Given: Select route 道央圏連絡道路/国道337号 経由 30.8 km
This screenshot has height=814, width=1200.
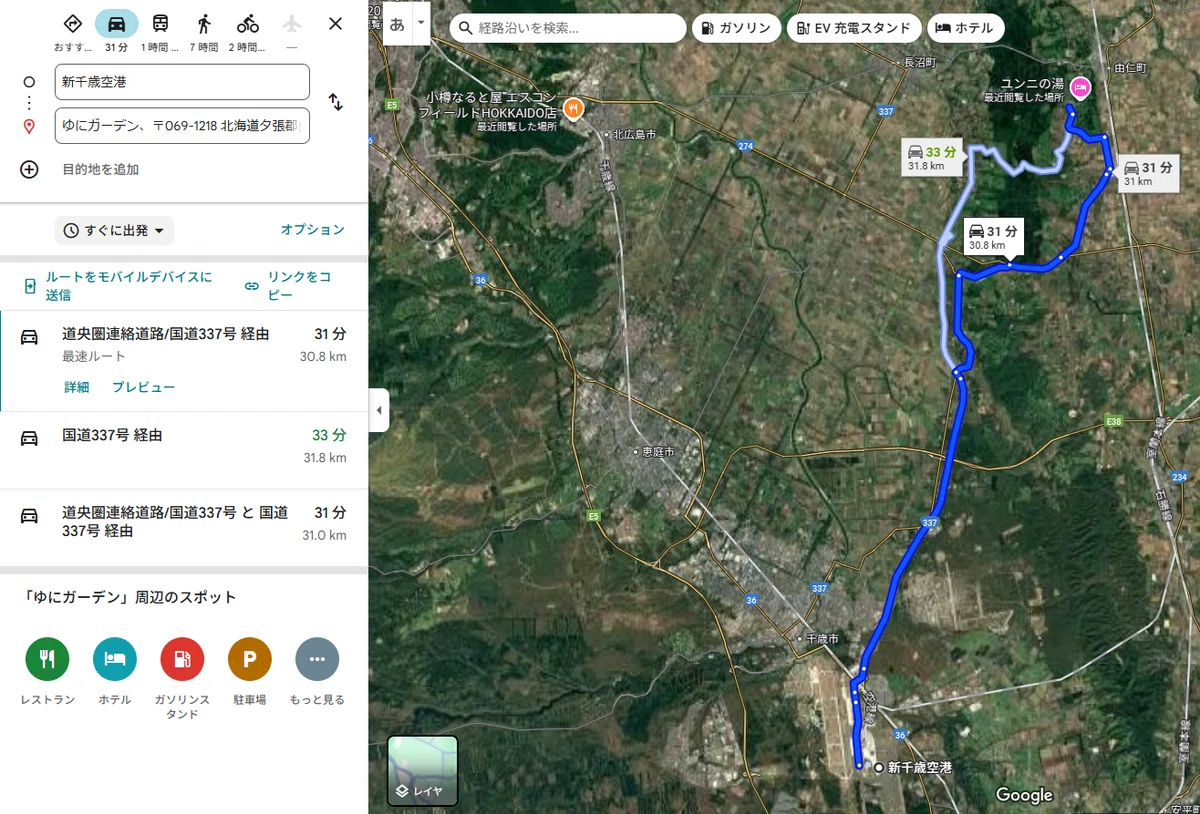Looking at the screenshot, I should tap(184, 360).
